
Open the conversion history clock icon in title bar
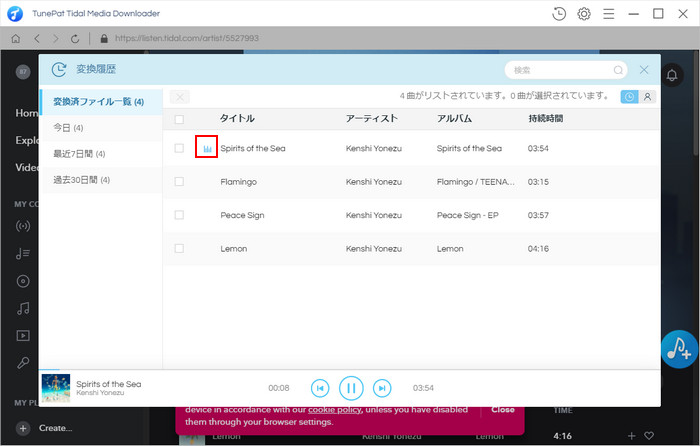pyautogui.click(x=559, y=14)
